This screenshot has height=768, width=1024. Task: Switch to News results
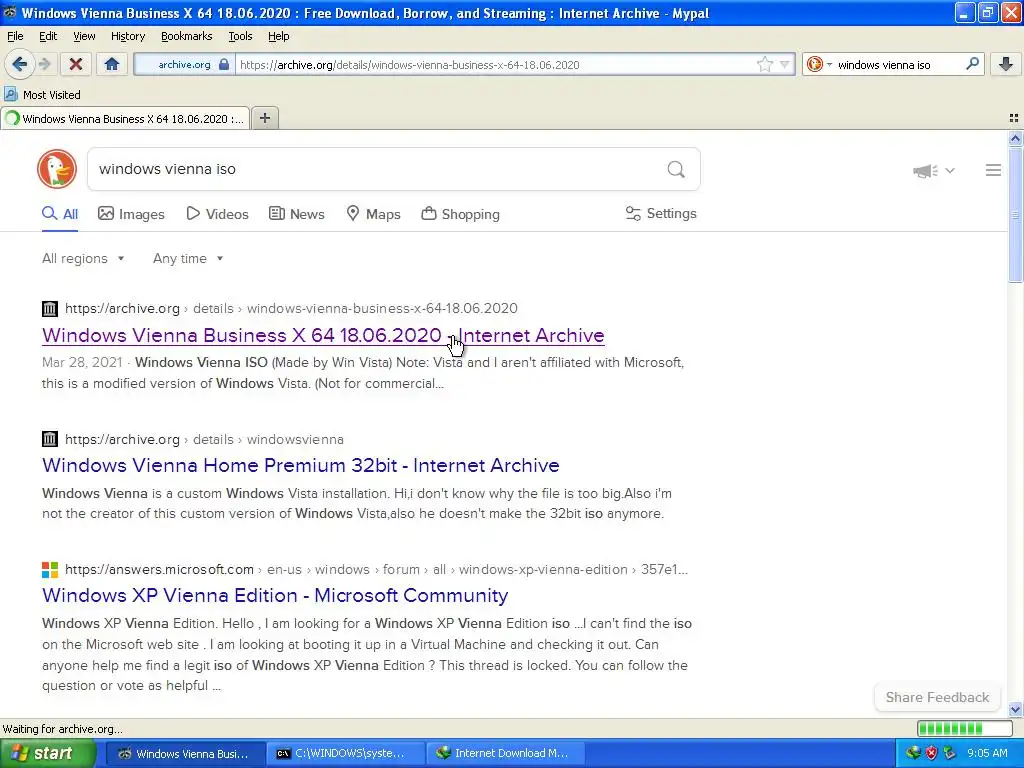[296, 214]
